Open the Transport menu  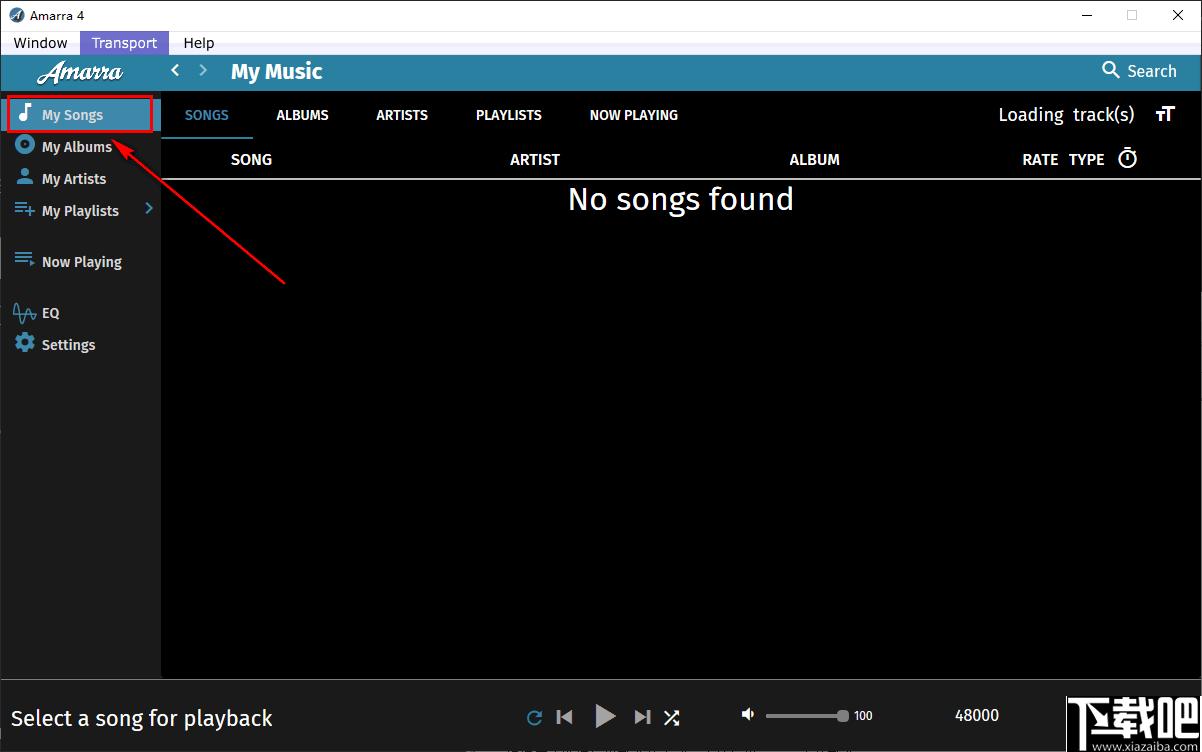pos(124,43)
